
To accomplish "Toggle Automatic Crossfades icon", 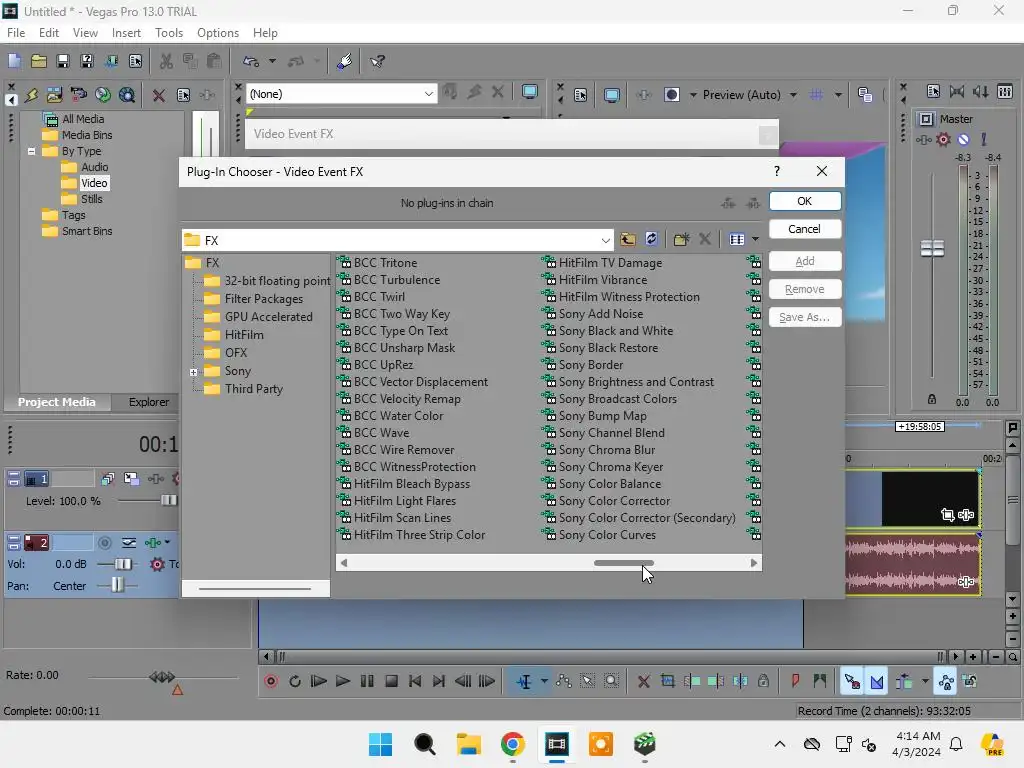I will (876, 682).
